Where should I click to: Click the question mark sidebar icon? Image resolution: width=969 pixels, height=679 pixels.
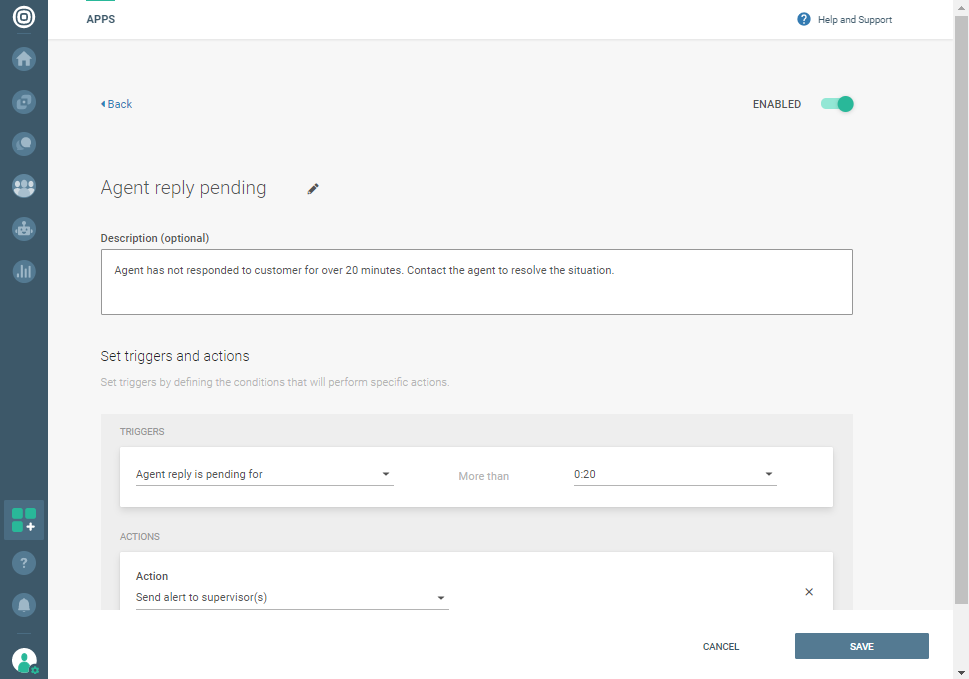coord(24,563)
